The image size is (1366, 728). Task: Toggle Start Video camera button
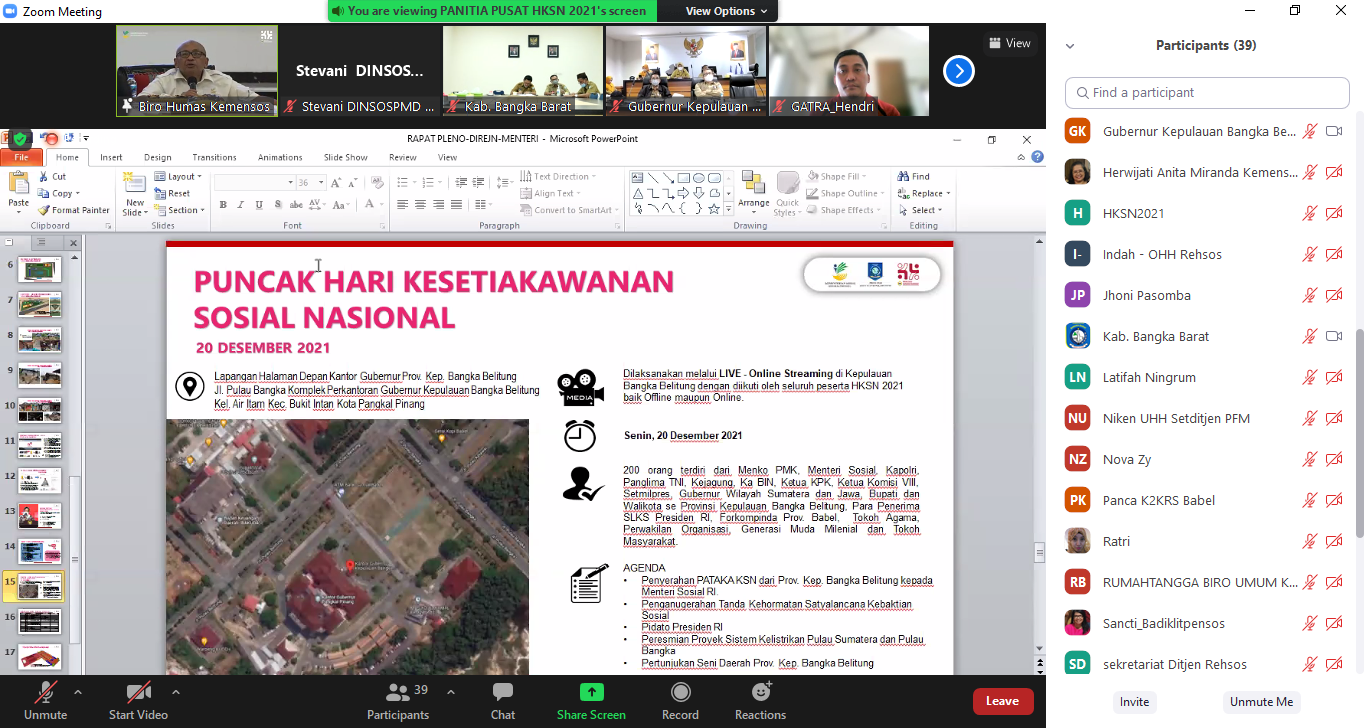tap(138, 693)
